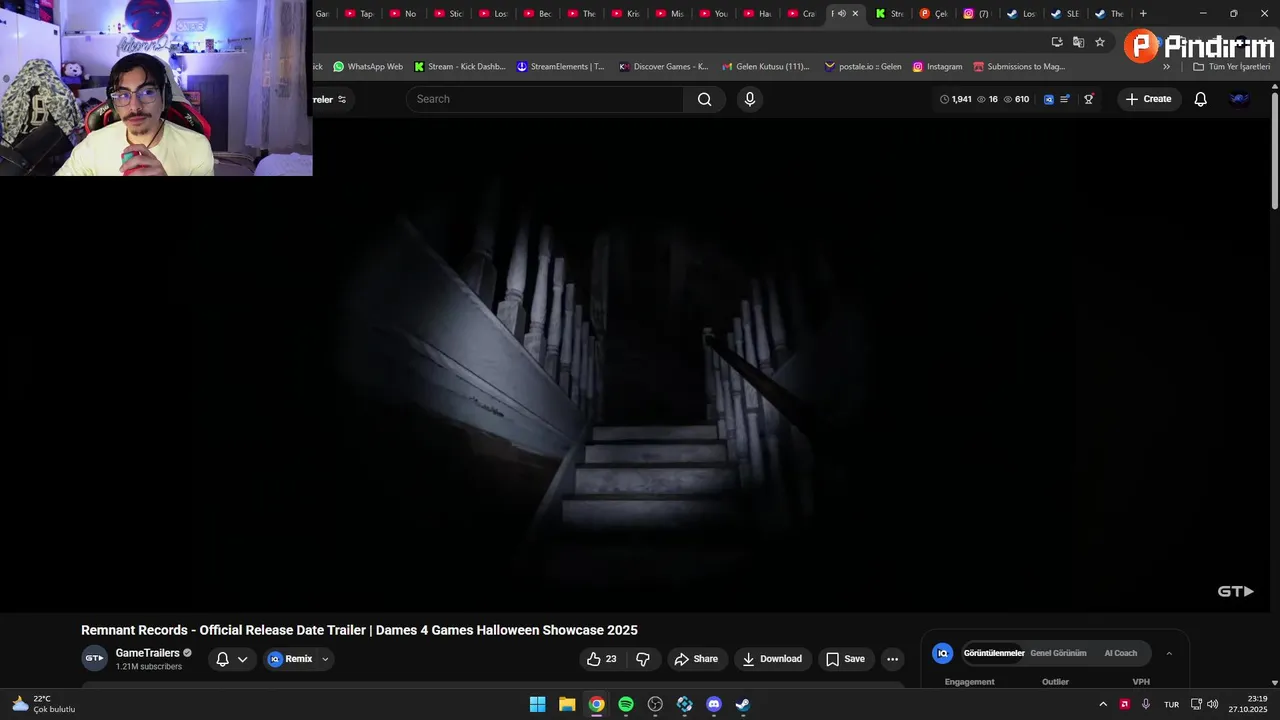
Task: Click the page vertical scrollbar
Action: pyautogui.click(x=1275, y=150)
